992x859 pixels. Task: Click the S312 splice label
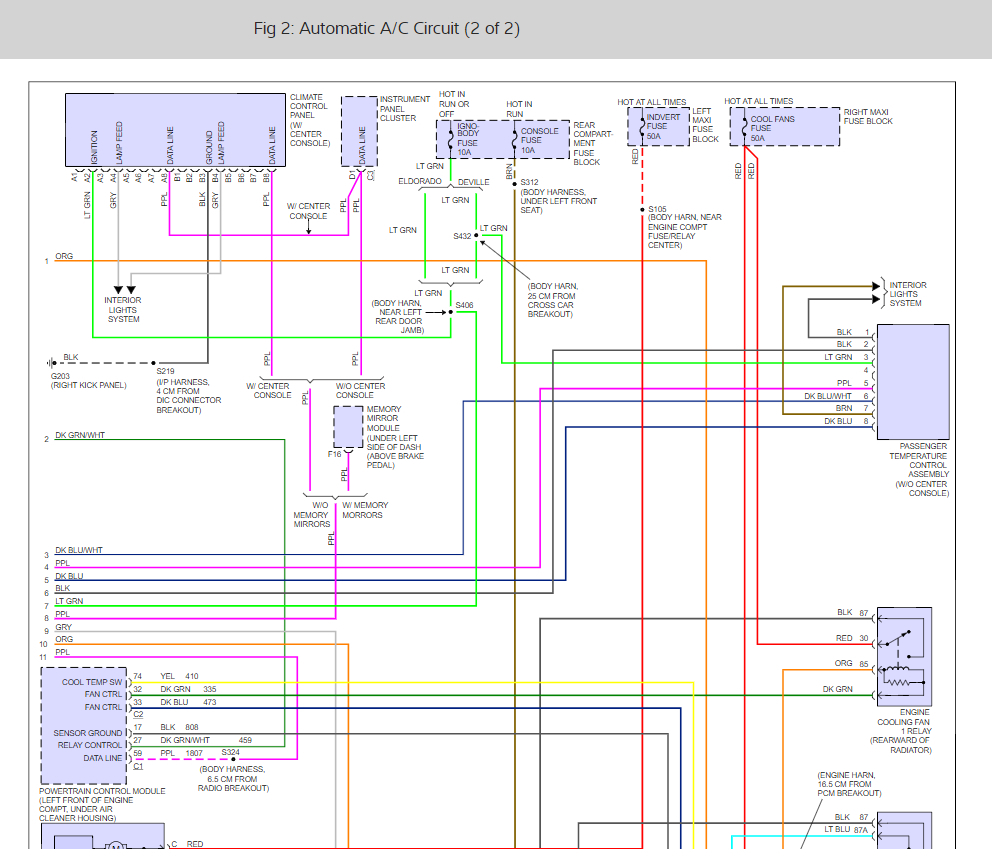[530, 182]
